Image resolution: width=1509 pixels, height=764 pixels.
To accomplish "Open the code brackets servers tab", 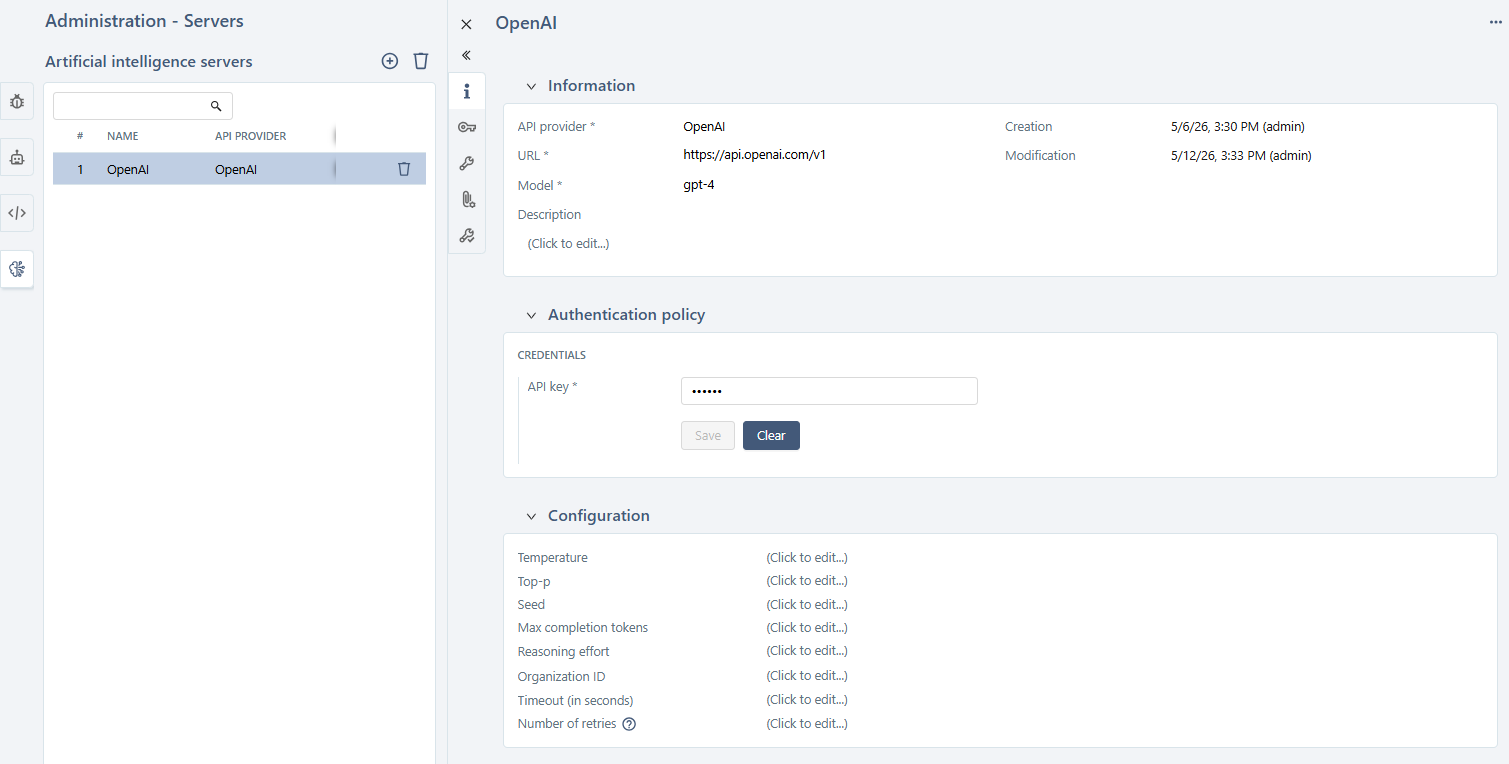I will point(17,213).
